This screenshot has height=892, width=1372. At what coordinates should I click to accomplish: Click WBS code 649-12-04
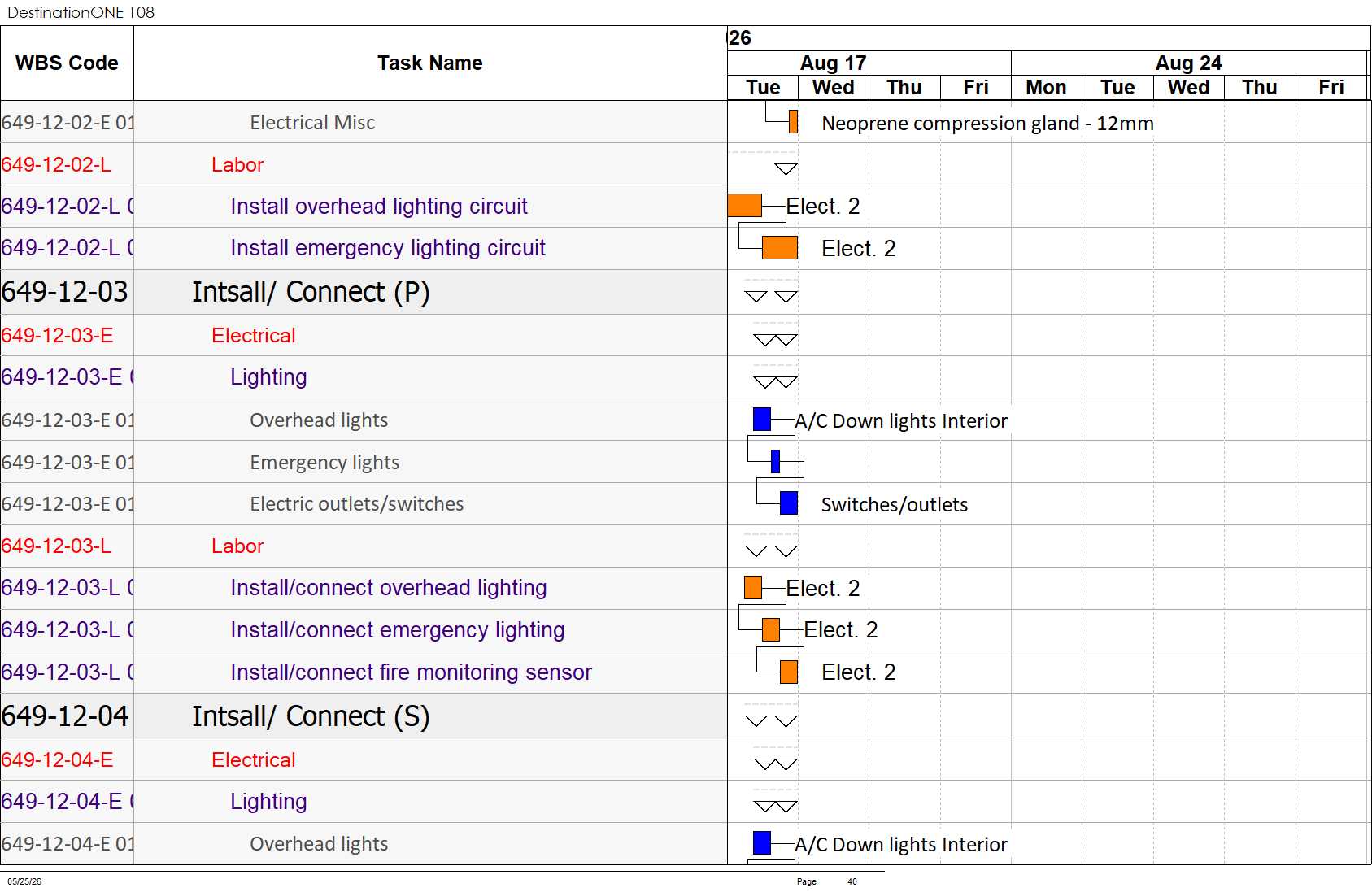pyautogui.click(x=65, y=716)
